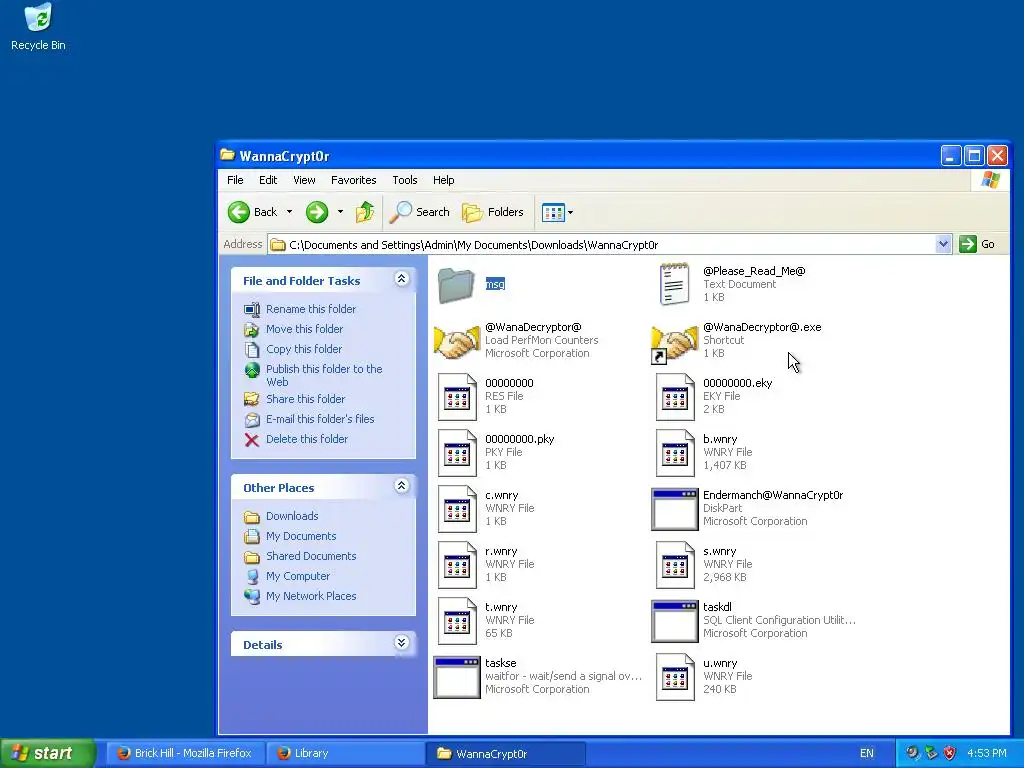Expand the Address bar dropdown

(x=942, y=244)
